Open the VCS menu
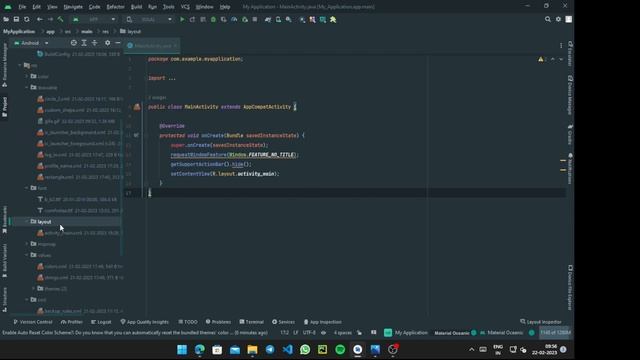640x360 pixels. [185, 7]
